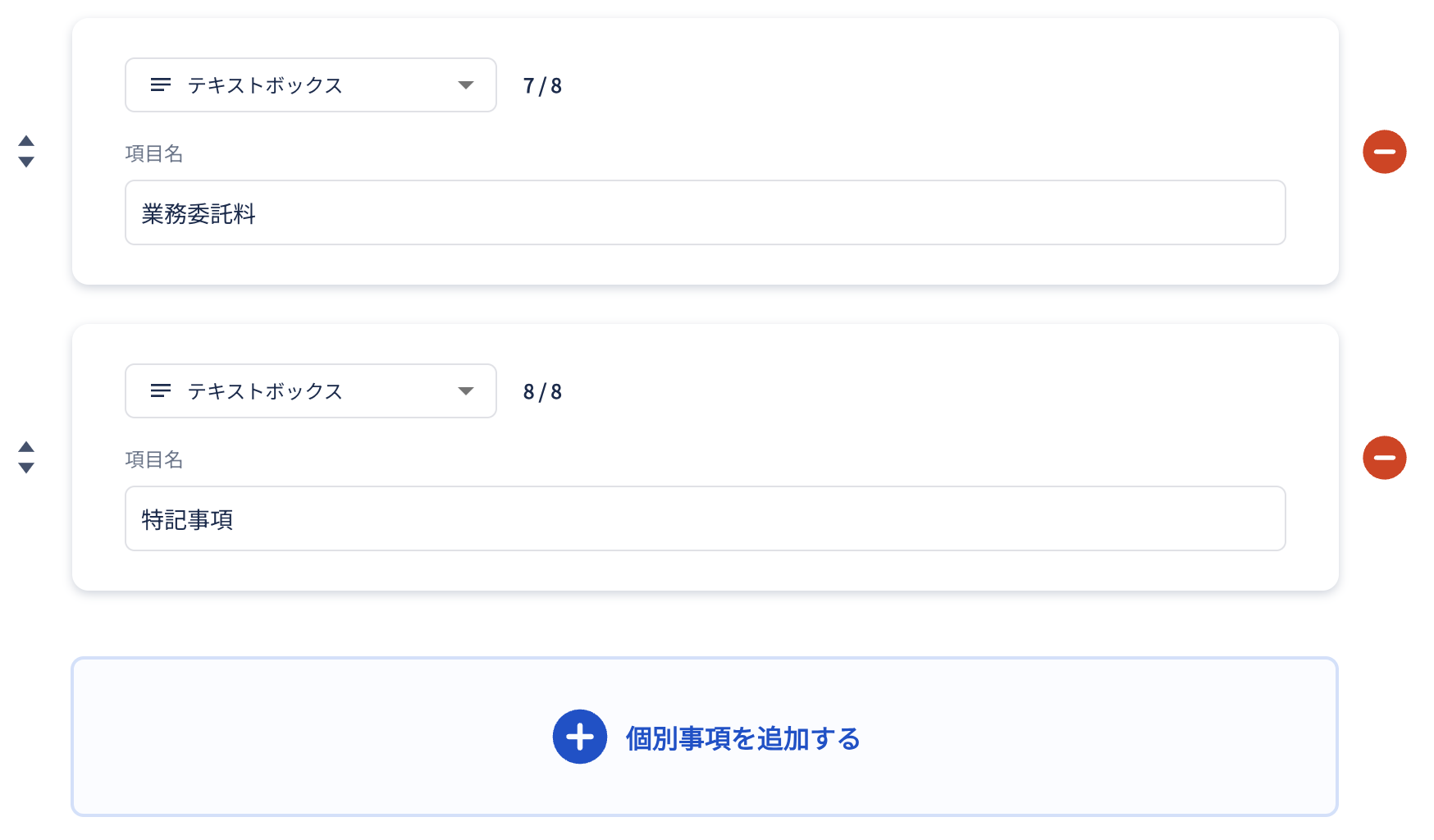Click the 8/8 position counter

tap(542, 392)
